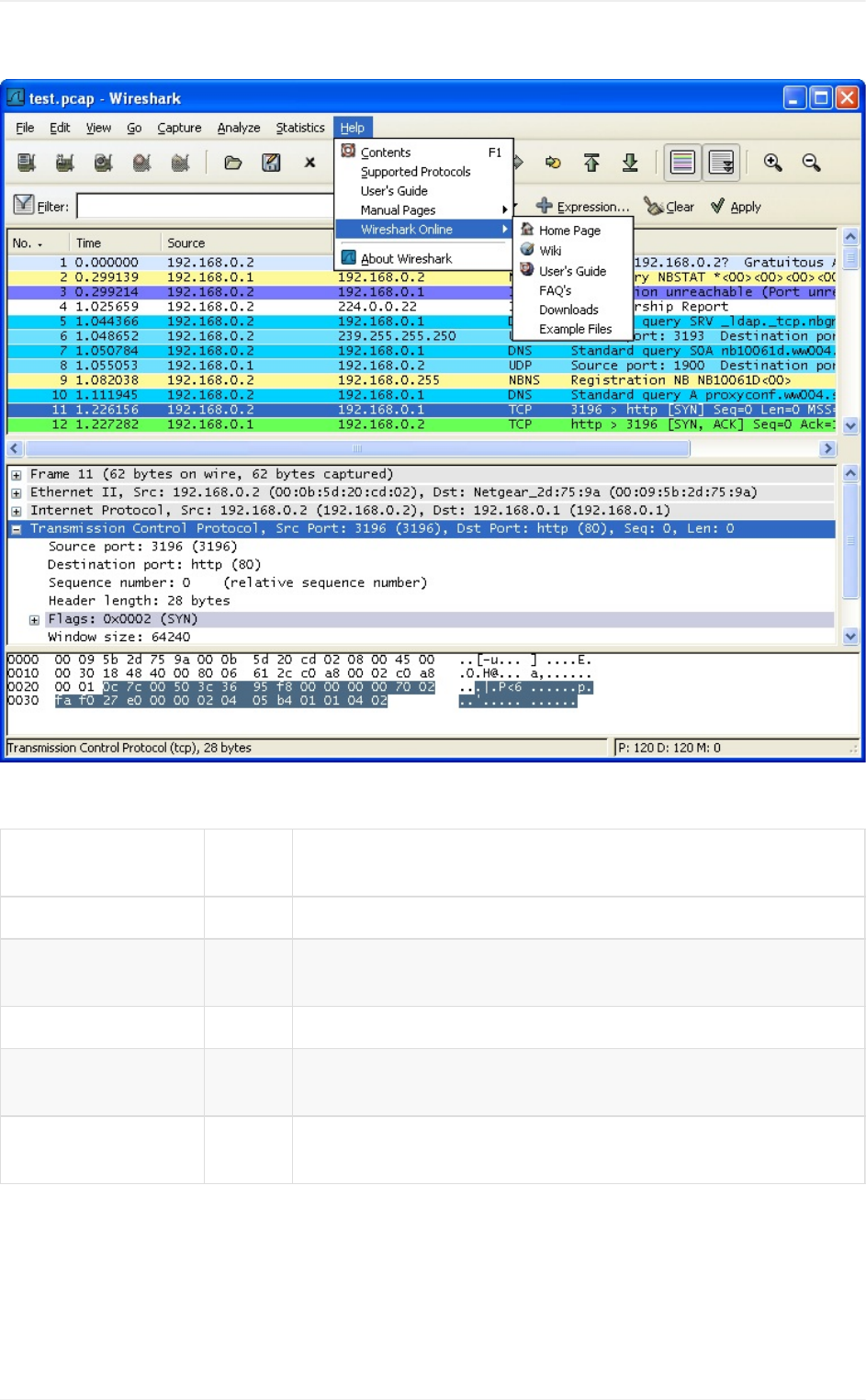The width and height of the screenshot is (866, 1400).
Task: Restart the running capture from the toolbar
Action: point(180,163)
